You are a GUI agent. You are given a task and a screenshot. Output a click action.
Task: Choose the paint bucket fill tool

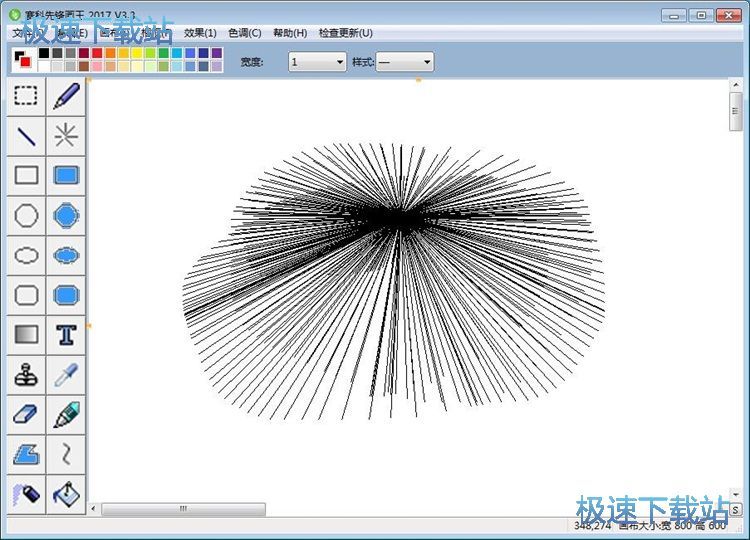[67, 494]
